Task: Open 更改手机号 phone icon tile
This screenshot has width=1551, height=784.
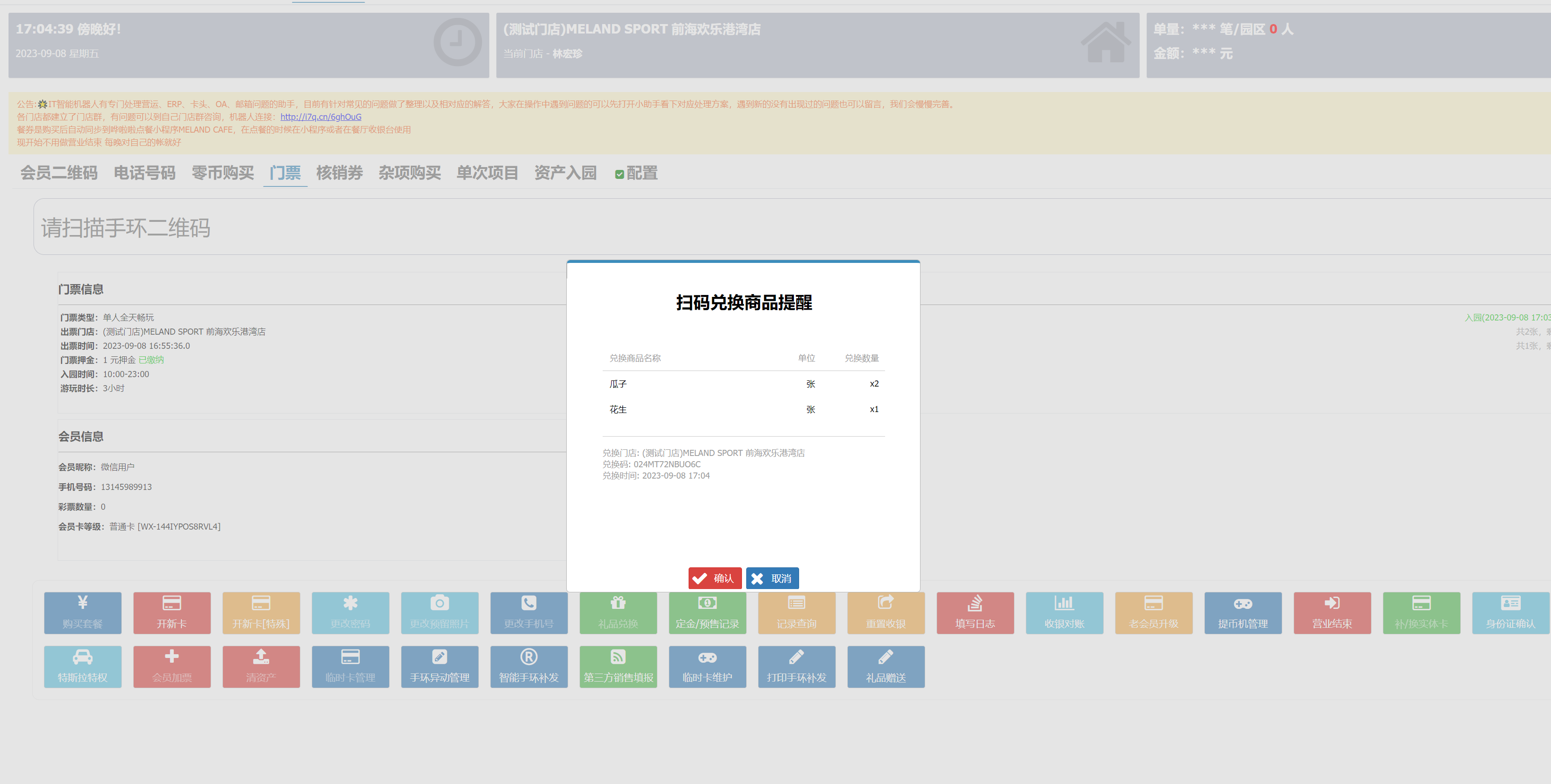Action: click(x=528, y=613)
